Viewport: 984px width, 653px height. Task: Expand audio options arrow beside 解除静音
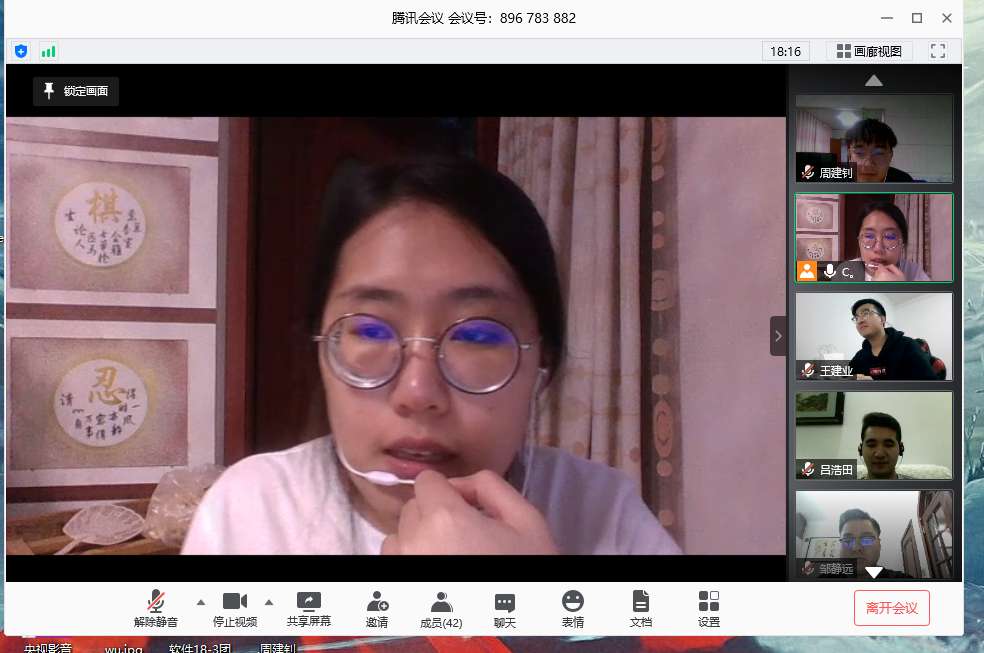click(201, 602)
